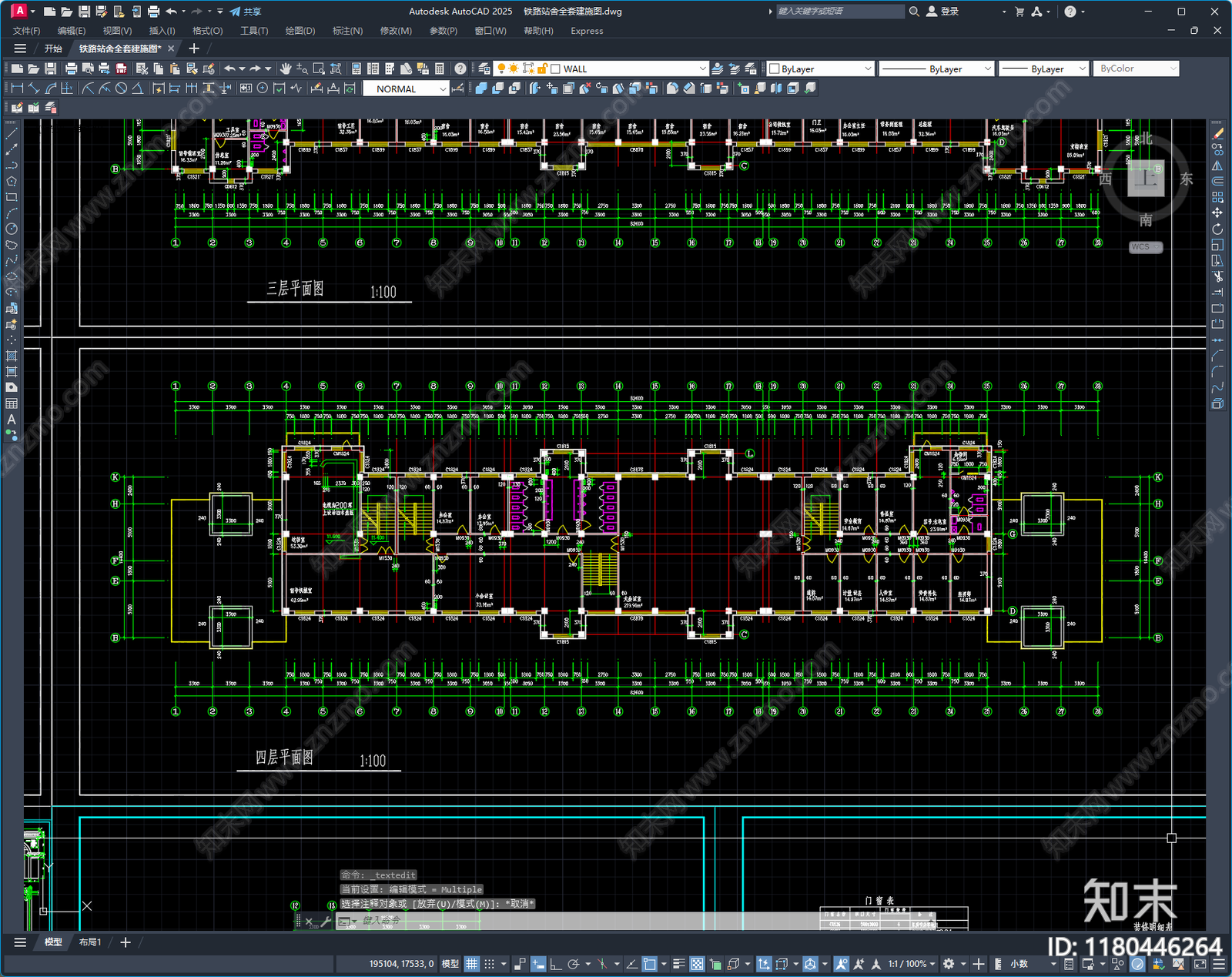Toggle lineweight display in the status bar
The height and width of the screenshot is (977, 1232).
pos(678,964)
